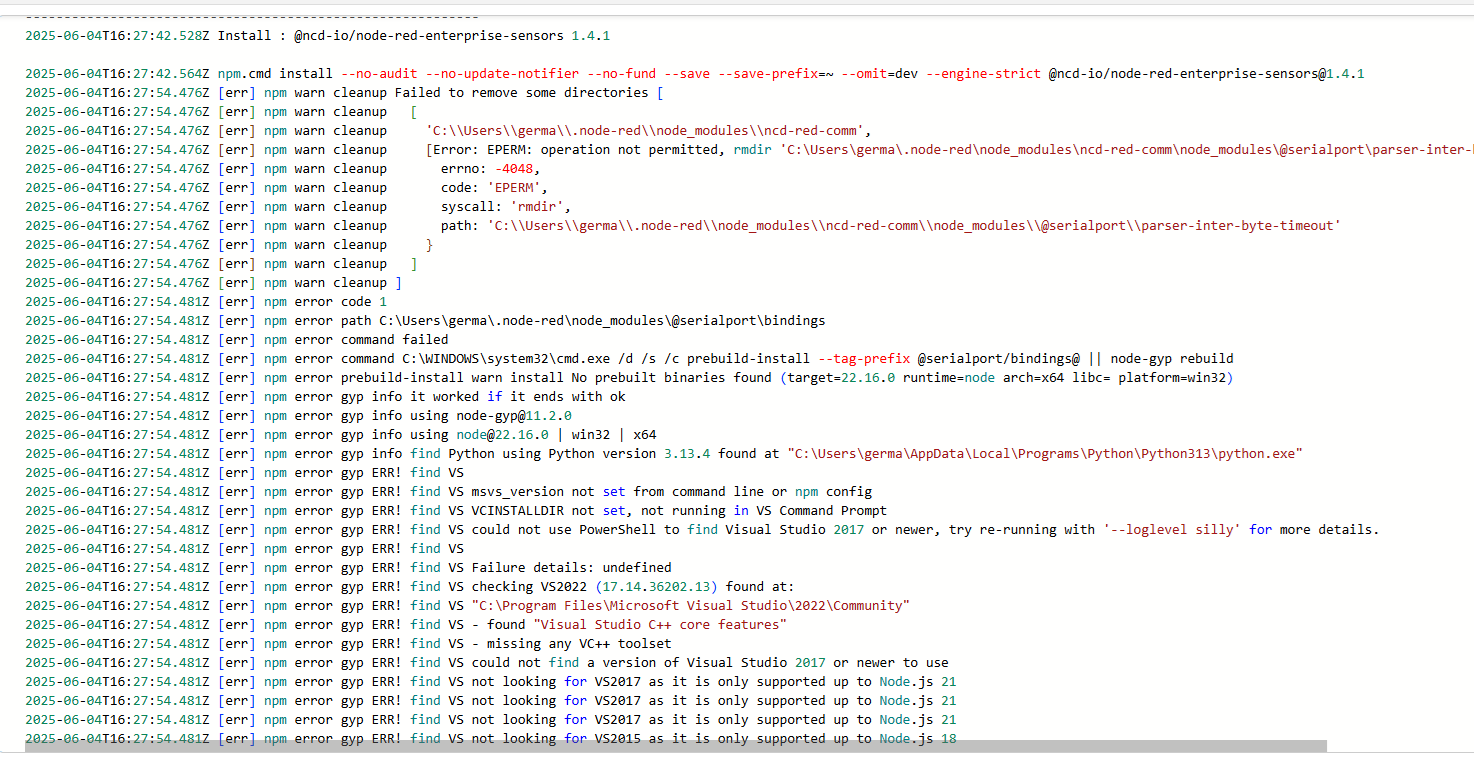
Task: Click the 'npm error path' @serialport\bindings line
Action: pyautogui.click(x=545, y=320)
